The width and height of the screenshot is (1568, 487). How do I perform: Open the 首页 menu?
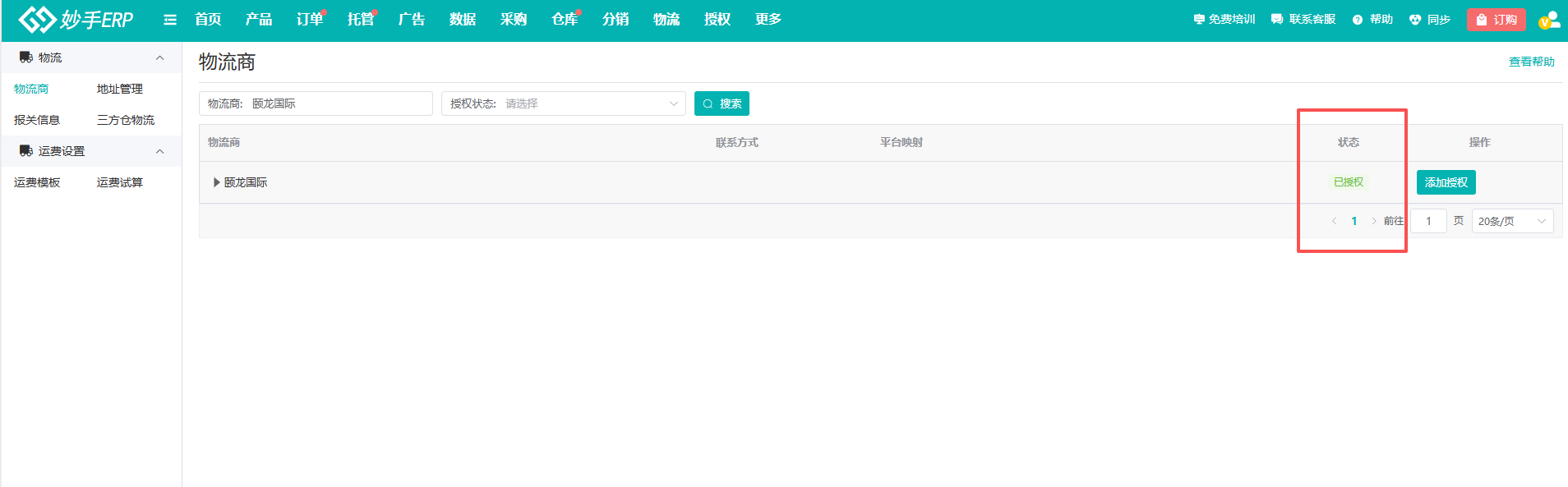click(208, 19)
